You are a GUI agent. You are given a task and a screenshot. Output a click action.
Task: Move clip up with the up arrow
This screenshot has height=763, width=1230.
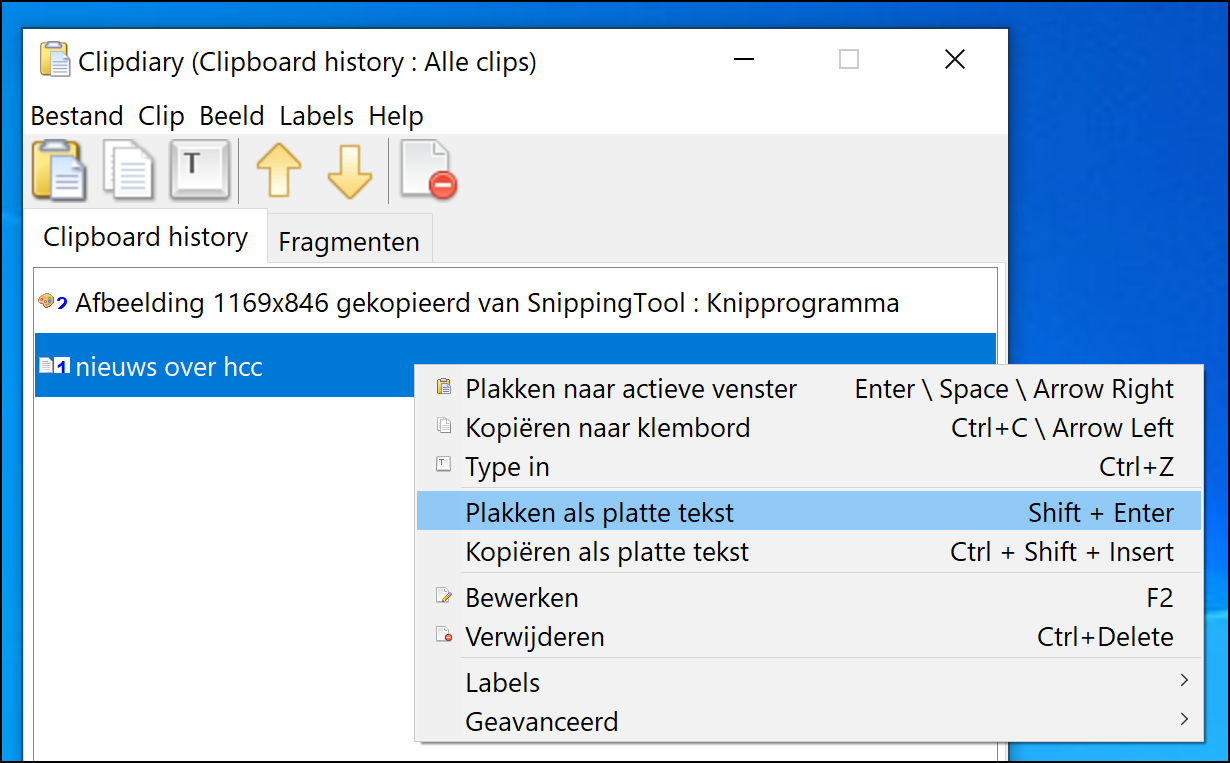pos(278,170)
